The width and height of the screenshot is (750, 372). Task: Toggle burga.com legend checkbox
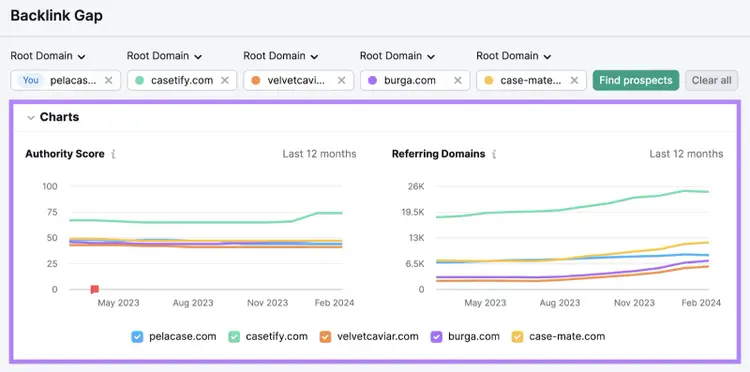[x=436, y=337]
